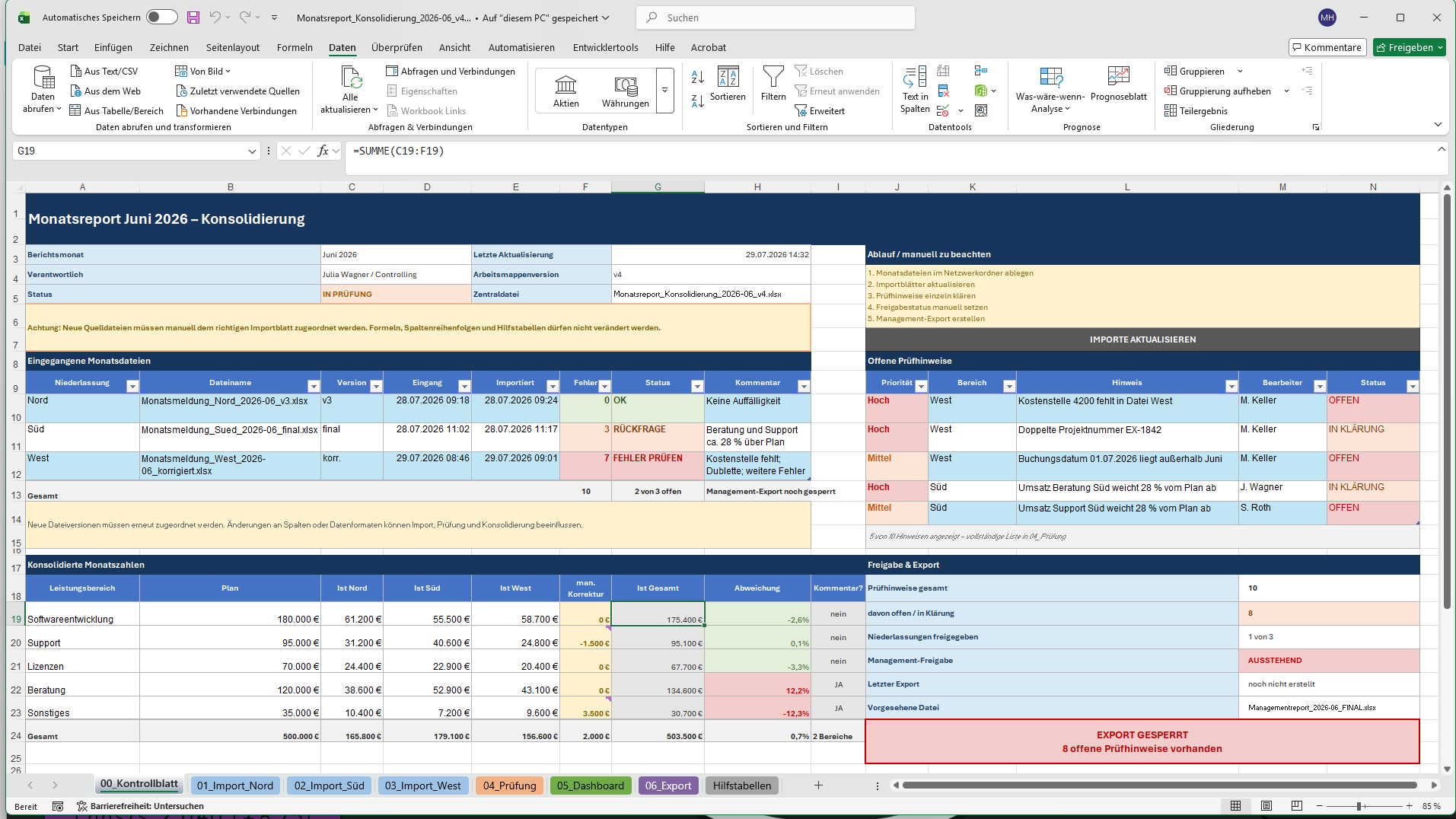The width and height of the screenshot is (1456, 819).
Task: Click the Freigeben share button
Action: tap(1410, 47)
